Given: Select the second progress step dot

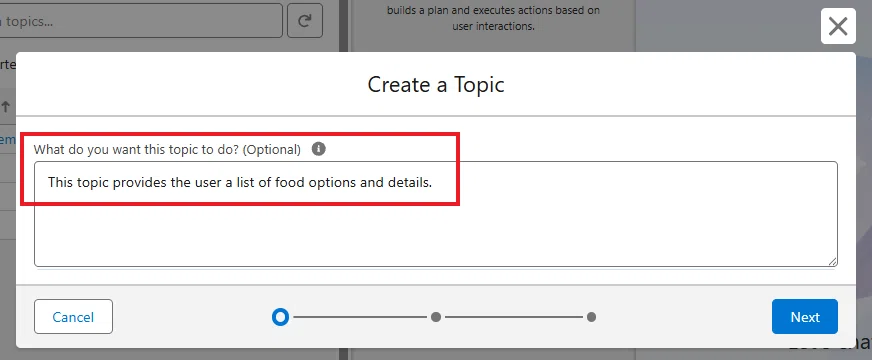Looking at the screenshot, I should coord(436,317).
